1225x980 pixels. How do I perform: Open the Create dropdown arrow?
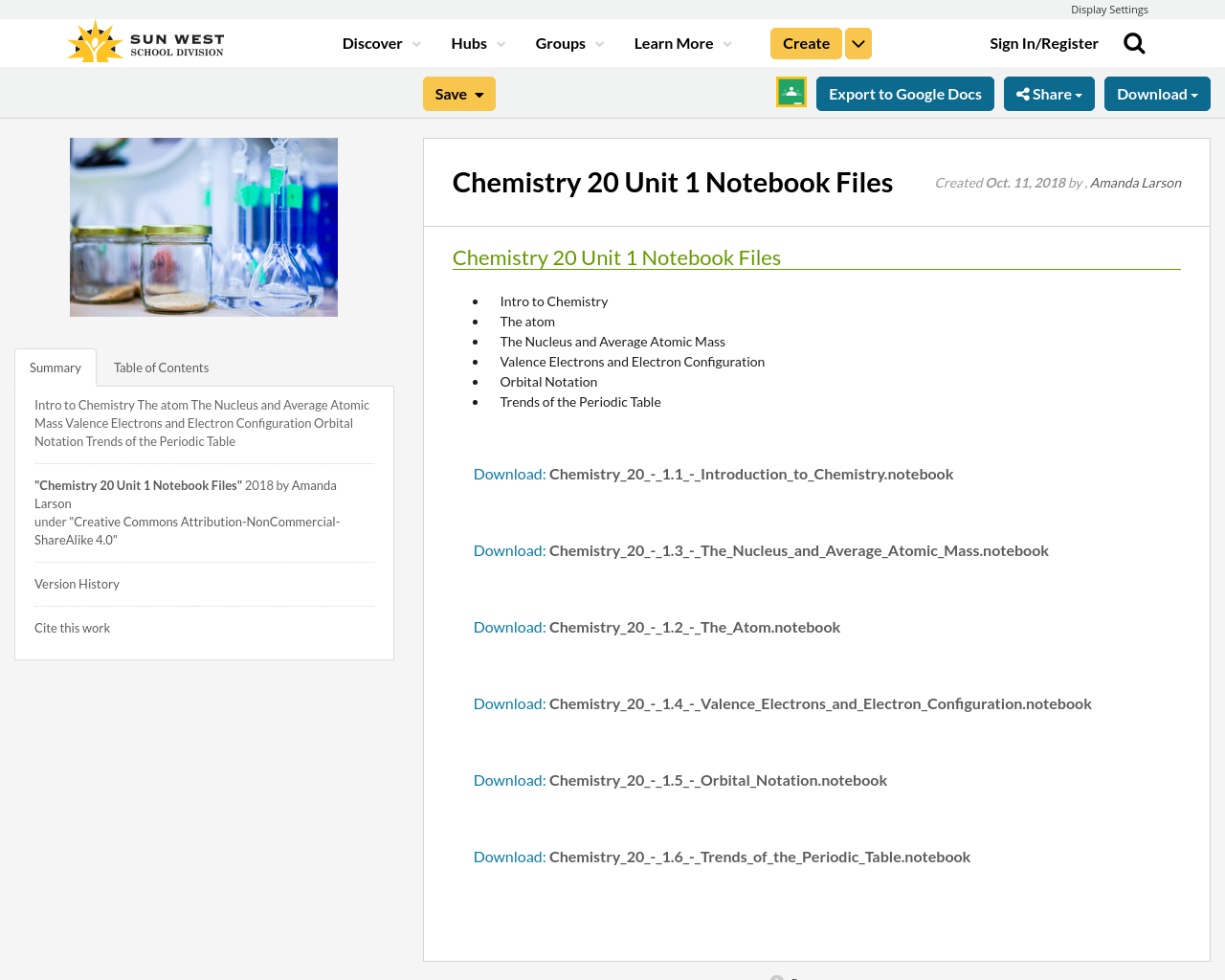point(857,42)
